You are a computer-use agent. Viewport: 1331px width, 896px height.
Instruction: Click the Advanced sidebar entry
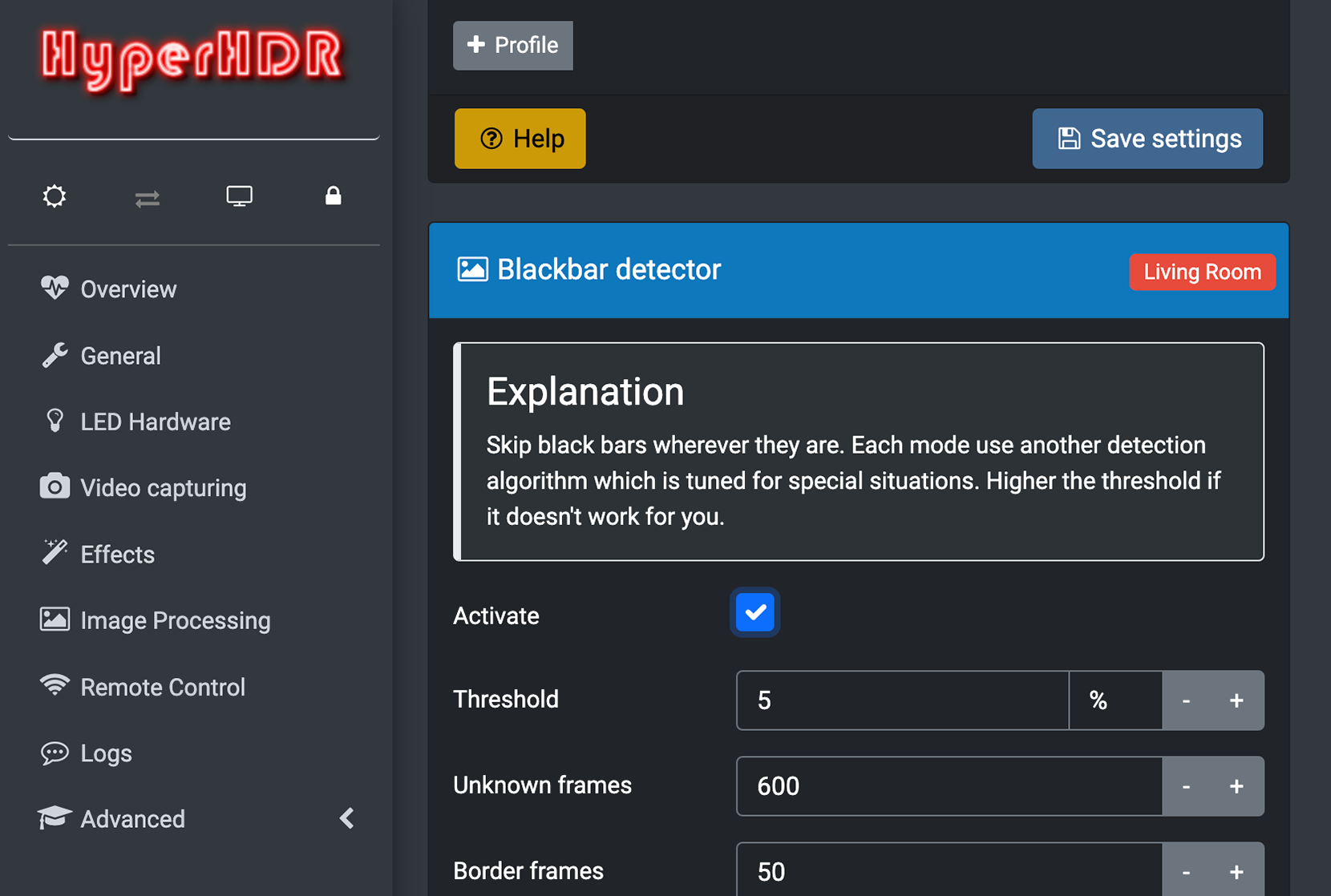(131, 818)
